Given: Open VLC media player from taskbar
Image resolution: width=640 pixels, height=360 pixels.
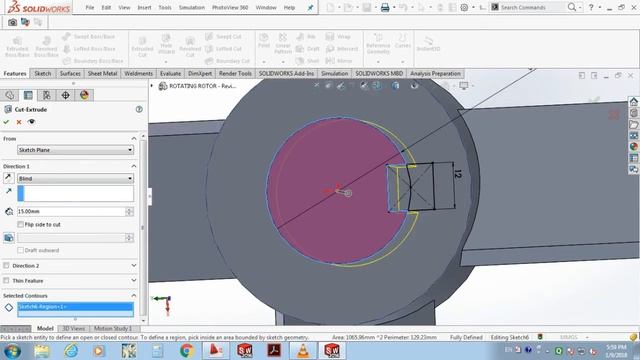Looking at the screenshot, I should click(x=303, y=351).
